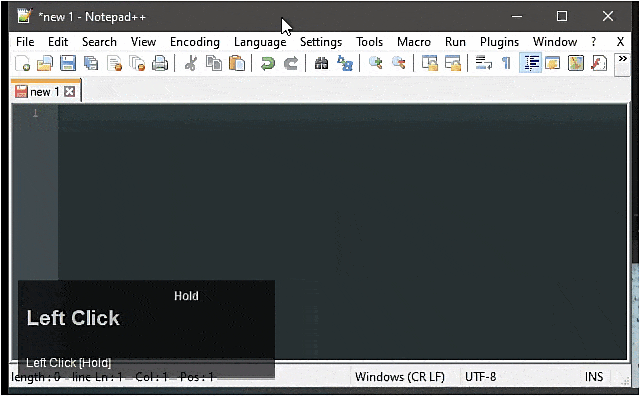Open the Plugins menu
The width and height of the screenshot is (640, 396).
499,42
